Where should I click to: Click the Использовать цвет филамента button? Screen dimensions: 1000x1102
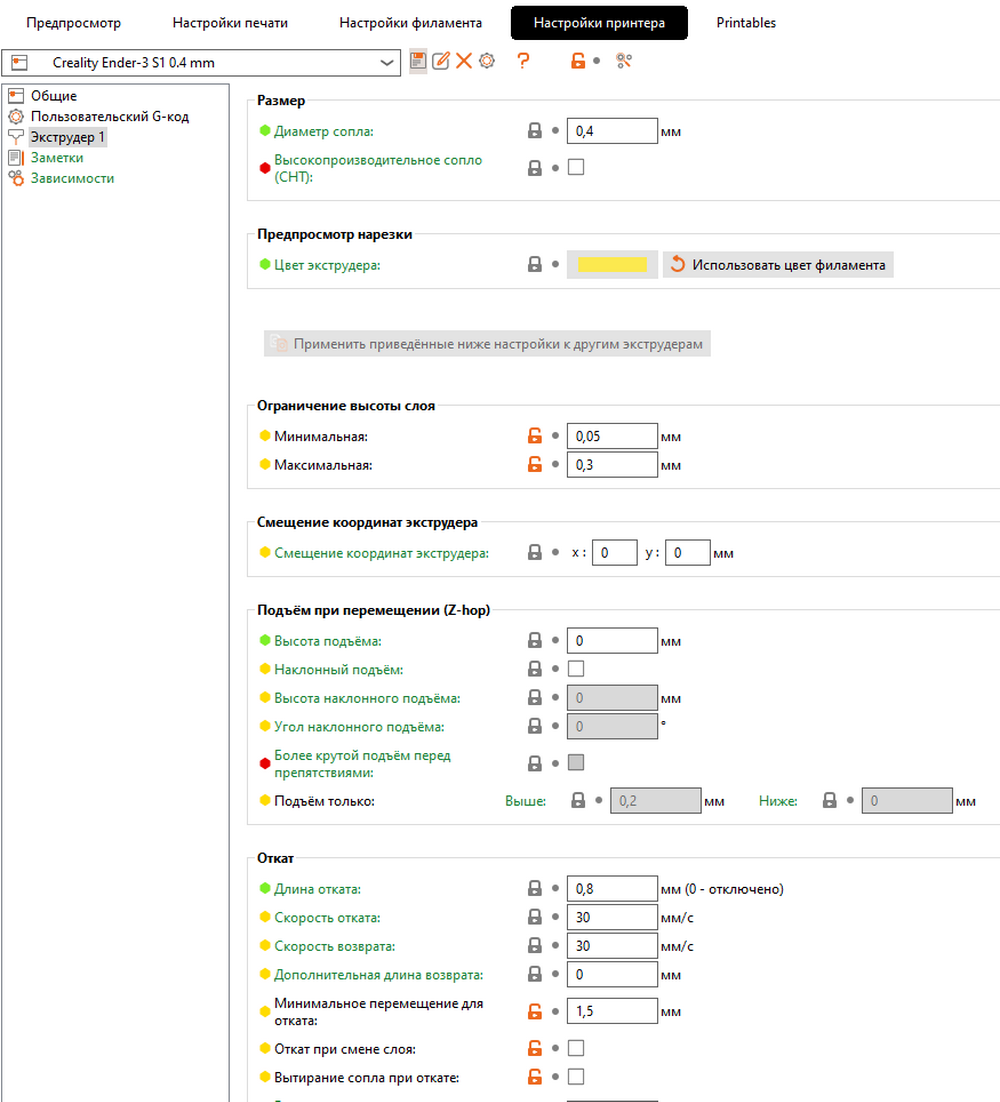coord(778,265)
